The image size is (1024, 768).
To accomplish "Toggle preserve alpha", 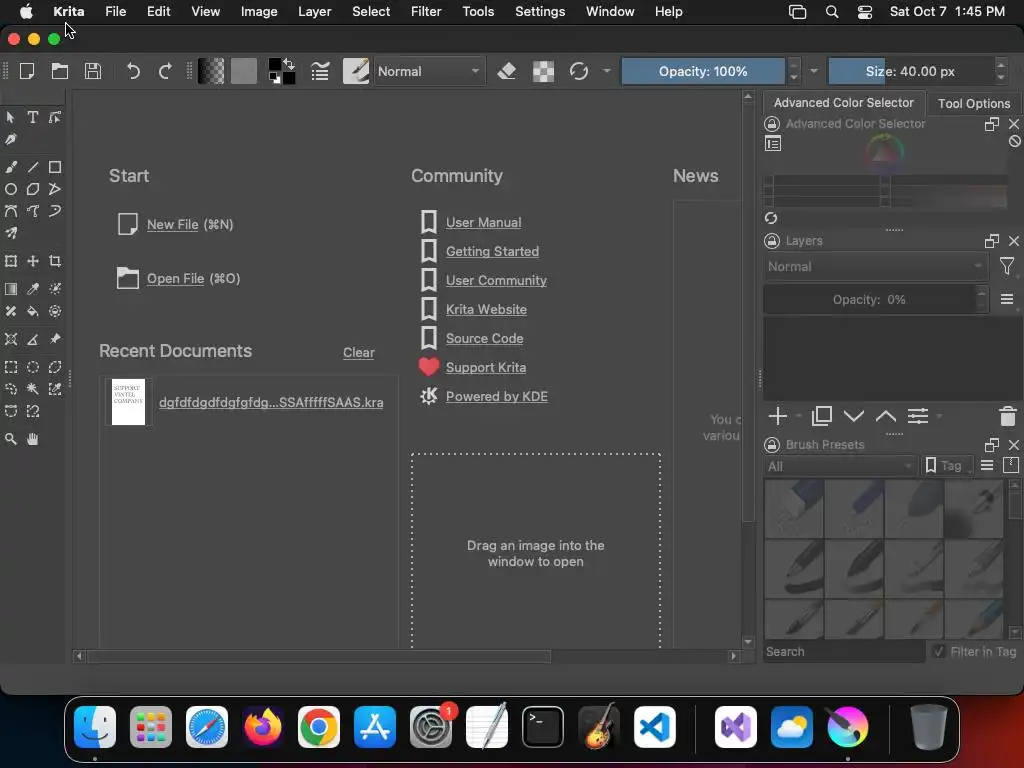I will (x=543, y=71).
